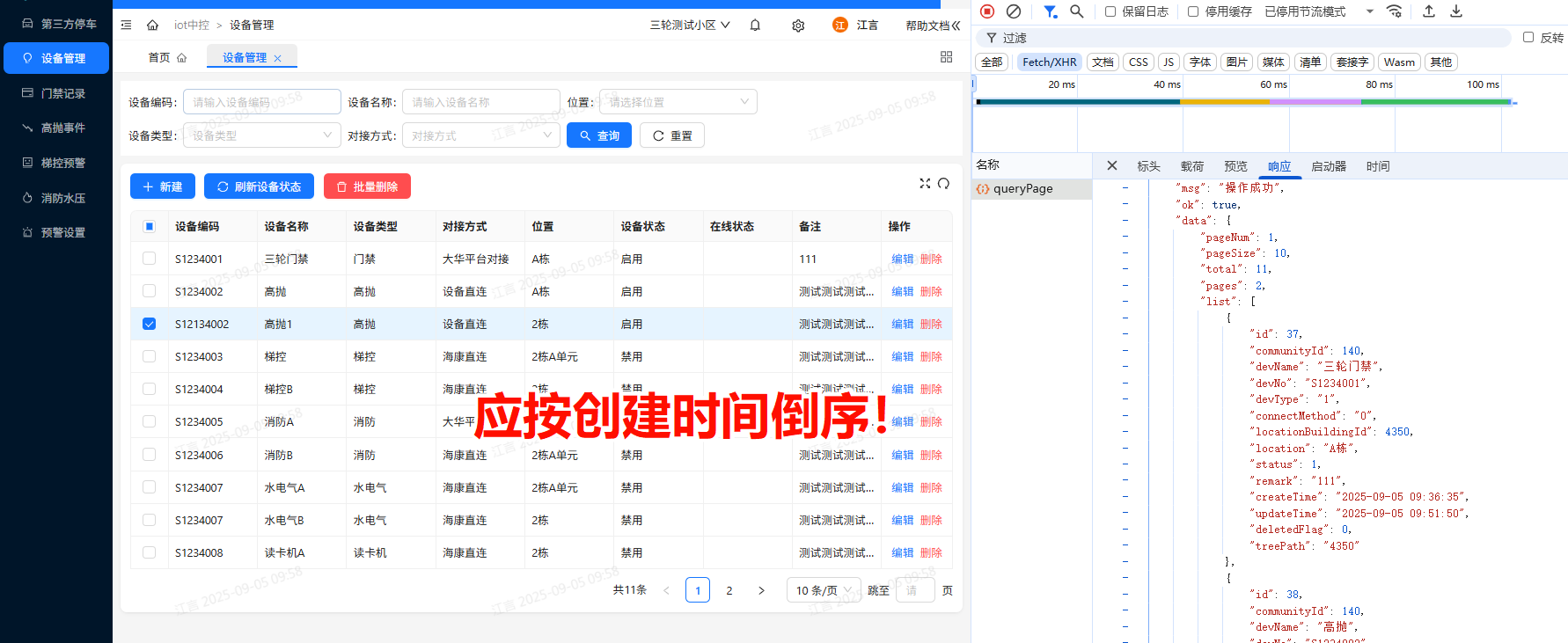
Task: Click the 设备编码 input field
Action: tap(261, 102)
